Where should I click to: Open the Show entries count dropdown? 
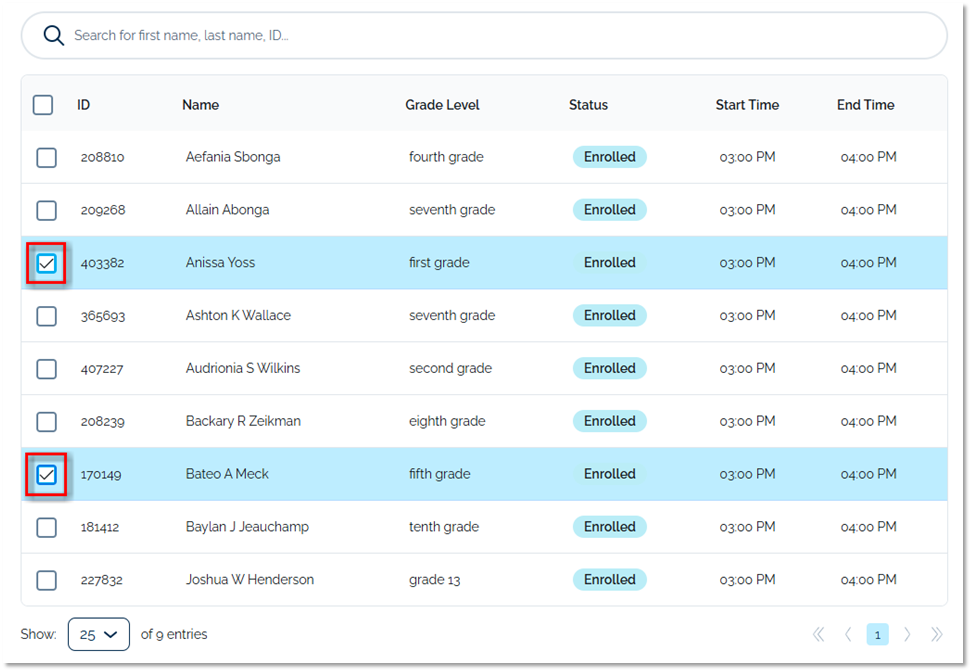[99, 634]
